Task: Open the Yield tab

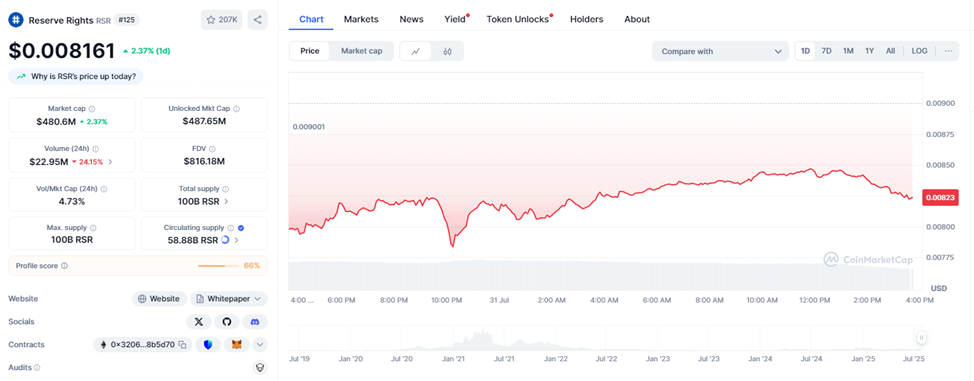Action: 456,19
